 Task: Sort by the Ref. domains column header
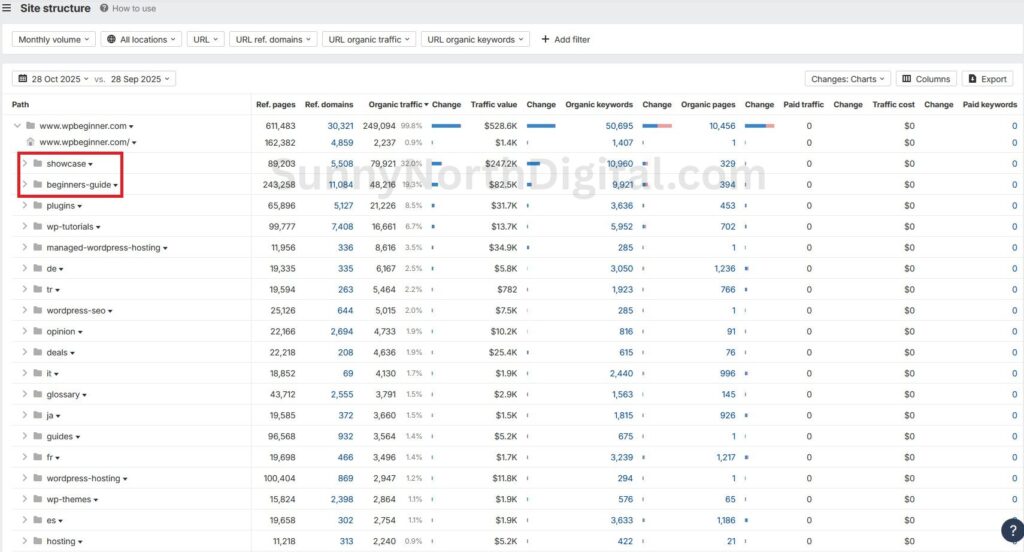point(329,105)
